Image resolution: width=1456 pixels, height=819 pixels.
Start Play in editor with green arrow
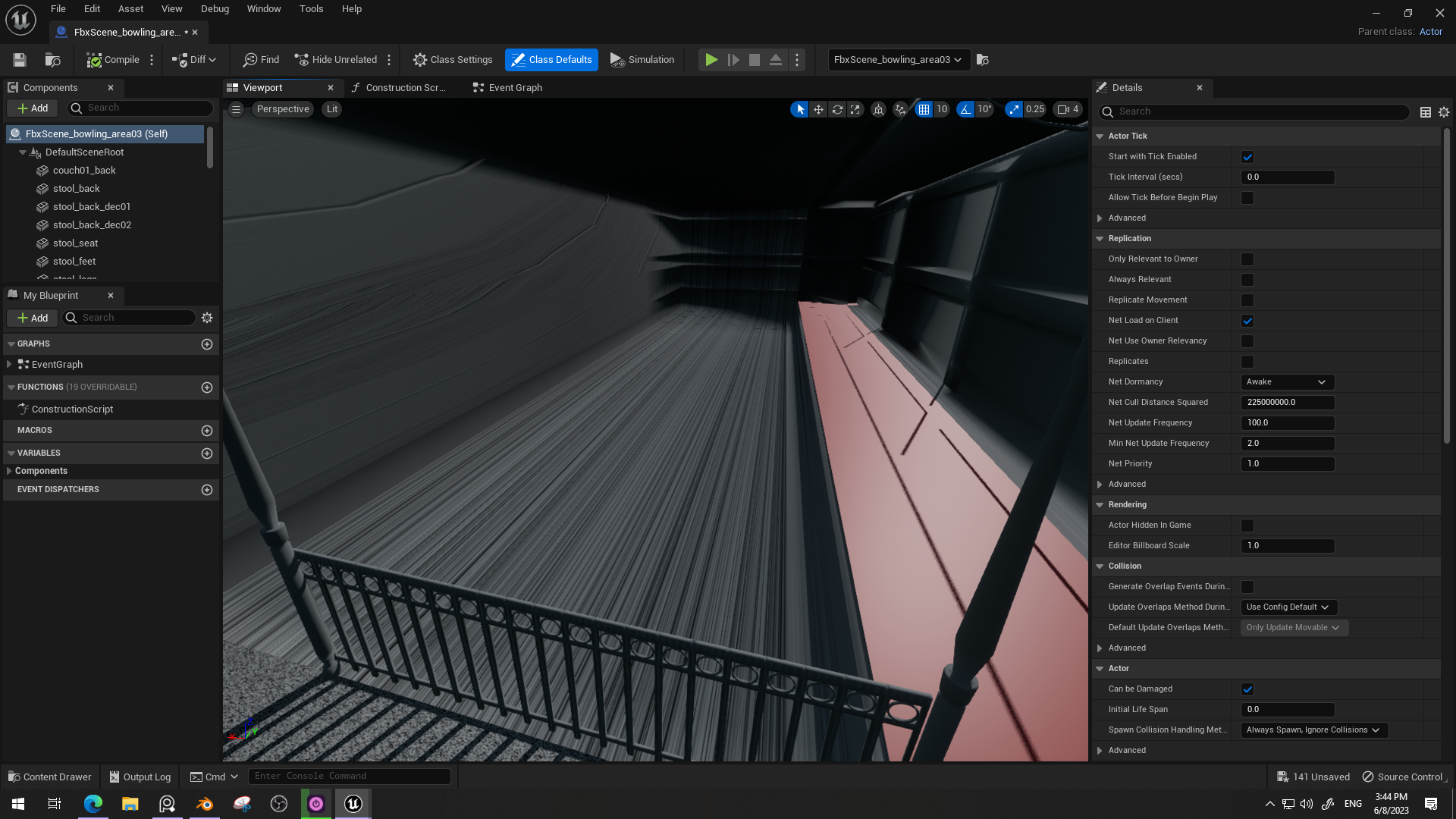point(711,60)
